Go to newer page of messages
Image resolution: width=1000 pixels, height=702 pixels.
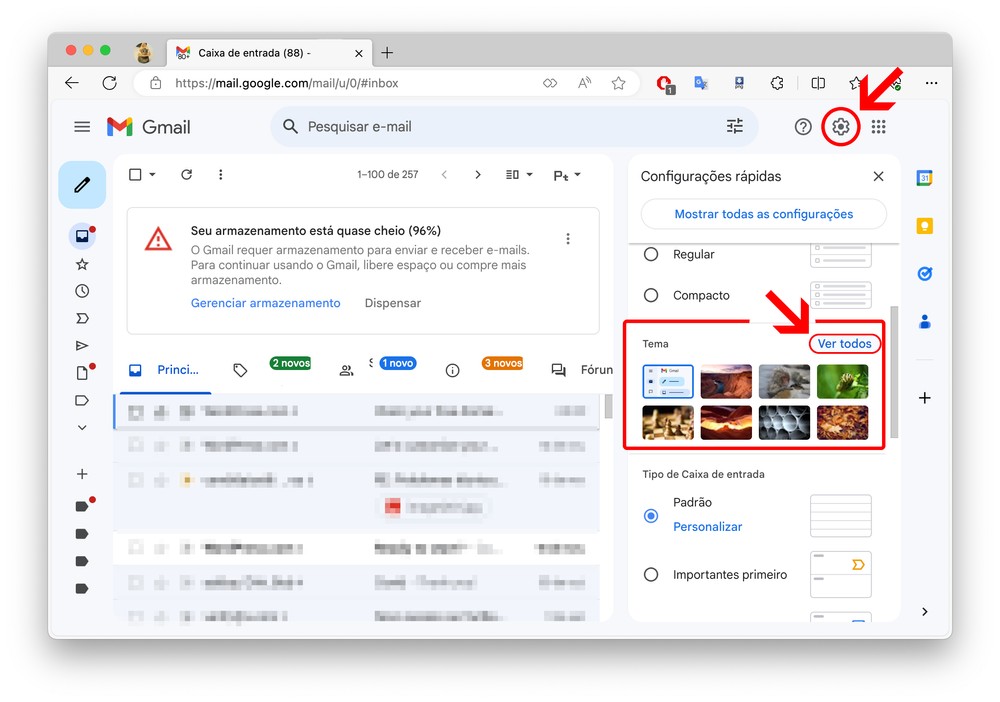445,175
